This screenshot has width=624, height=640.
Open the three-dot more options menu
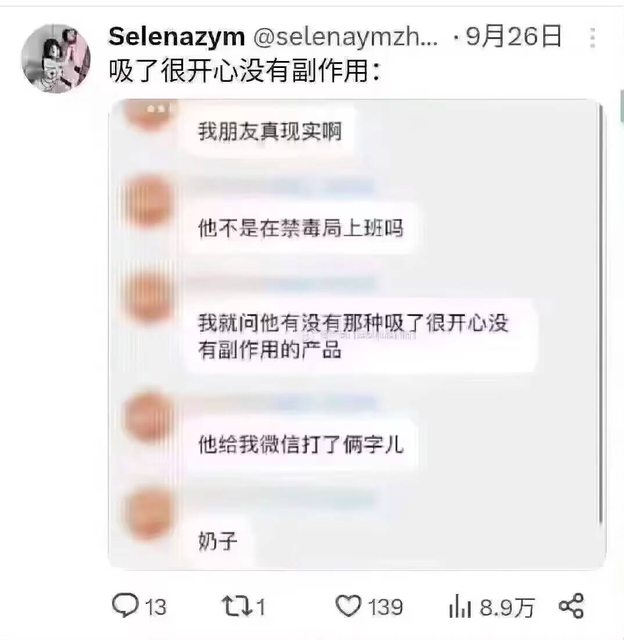click(x=593, y=38)
